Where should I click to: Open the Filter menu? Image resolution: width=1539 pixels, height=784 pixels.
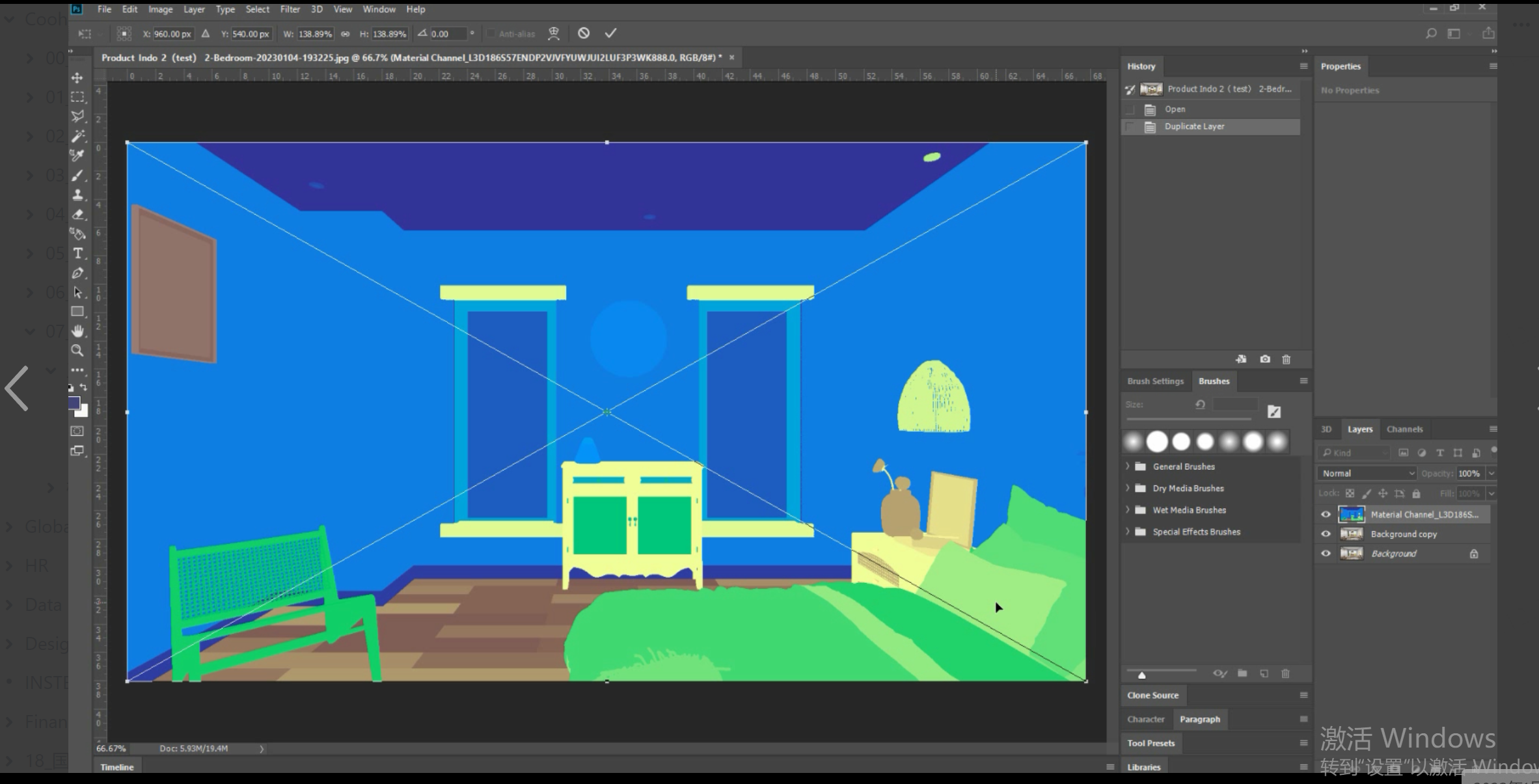tap(290, 9)
